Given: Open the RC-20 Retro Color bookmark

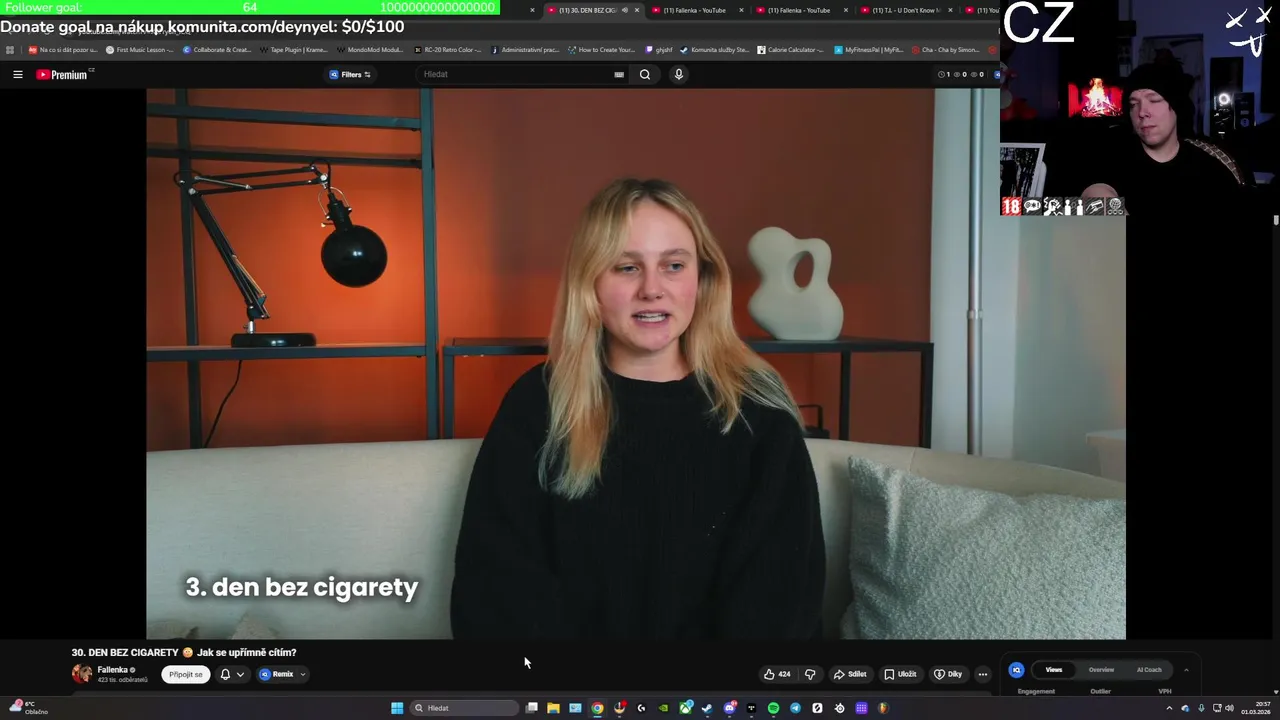Looking at the screenshot, I should (447, 49).
